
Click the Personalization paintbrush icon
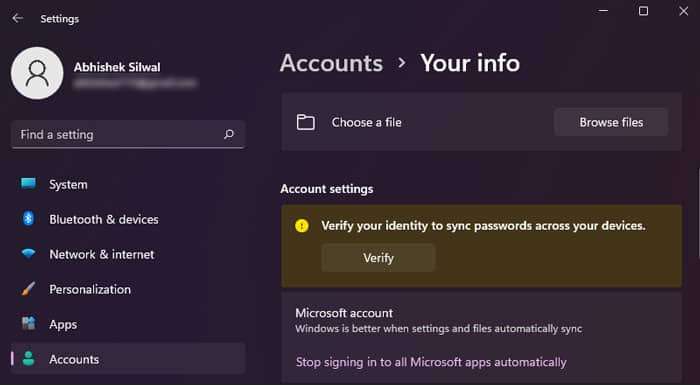(29, 289)
